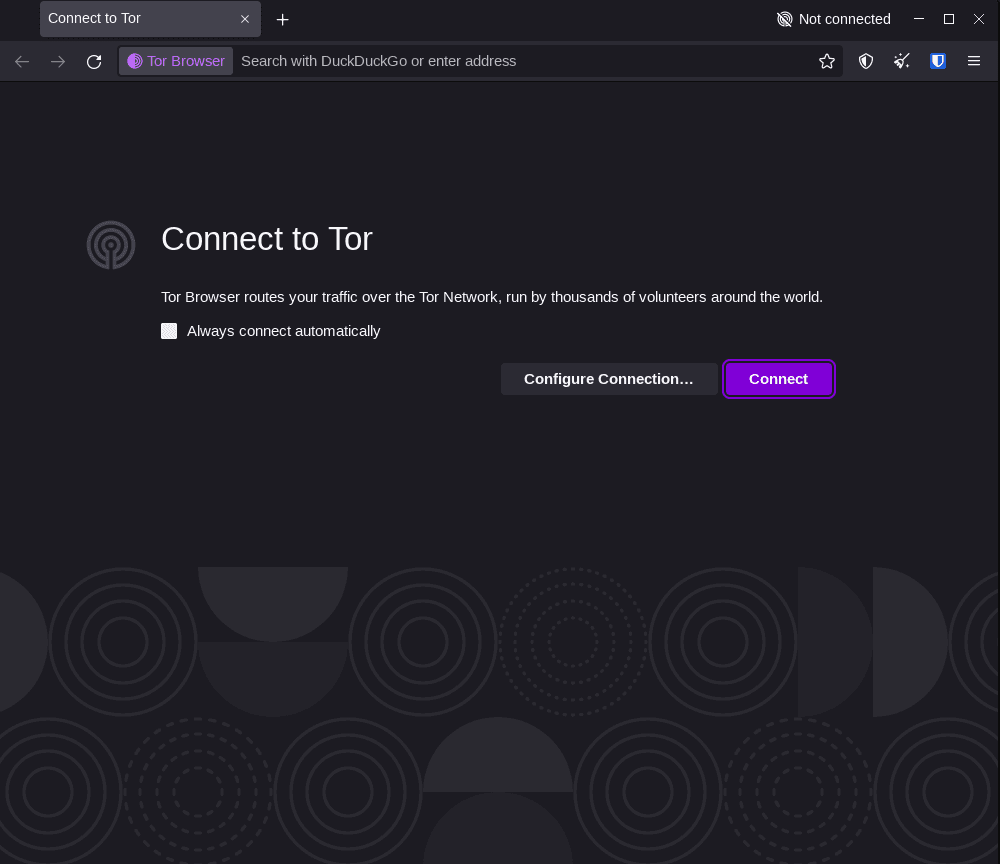The height and width of the screenshot is (864, 1000).
Task: Minimize the Tor Browser window
Action: pyautogui.click(x=919, y=19)
